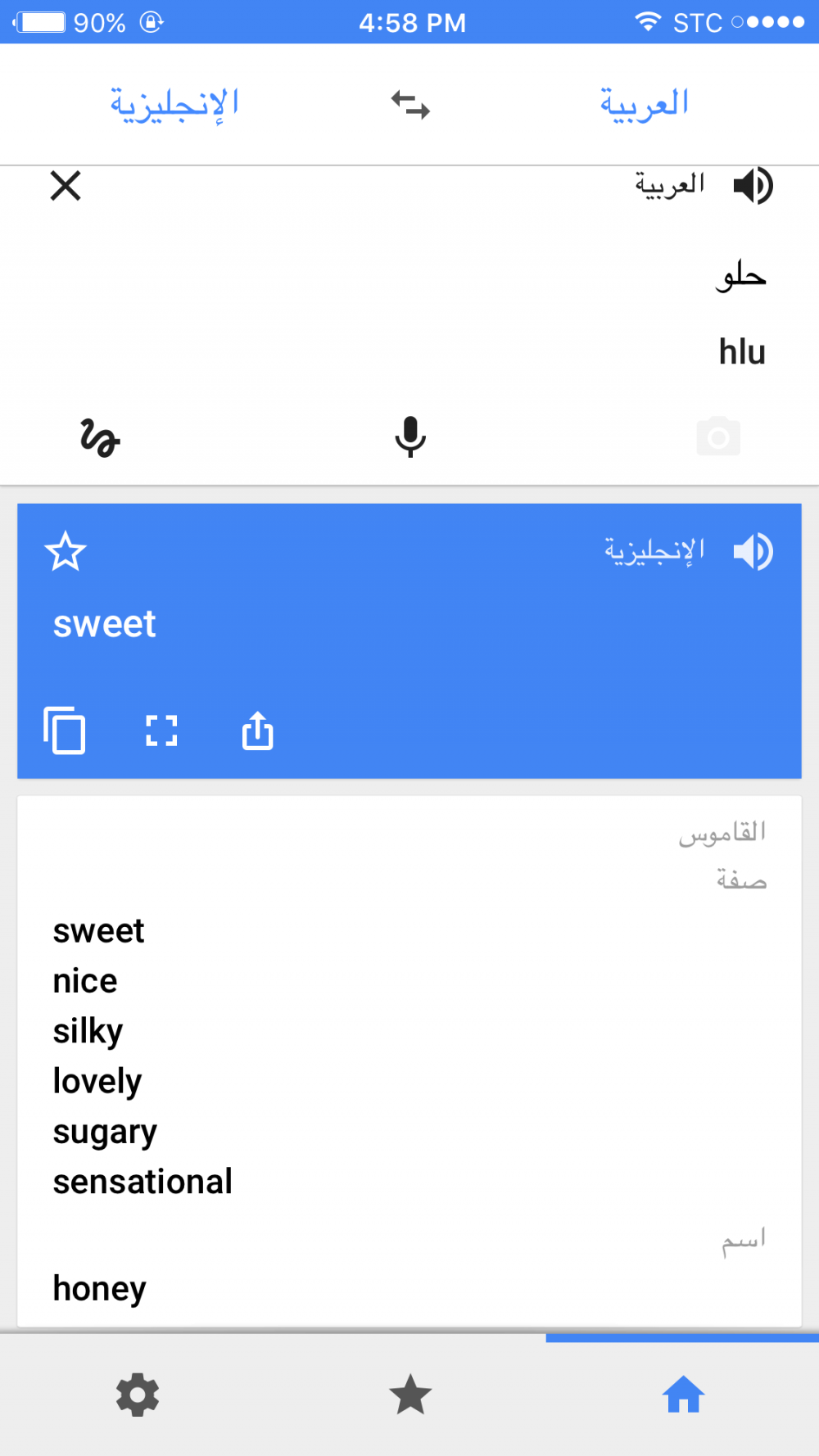Go to the saved phrases star tab
Screen dimensions: 819x1456
(410, 1395)
